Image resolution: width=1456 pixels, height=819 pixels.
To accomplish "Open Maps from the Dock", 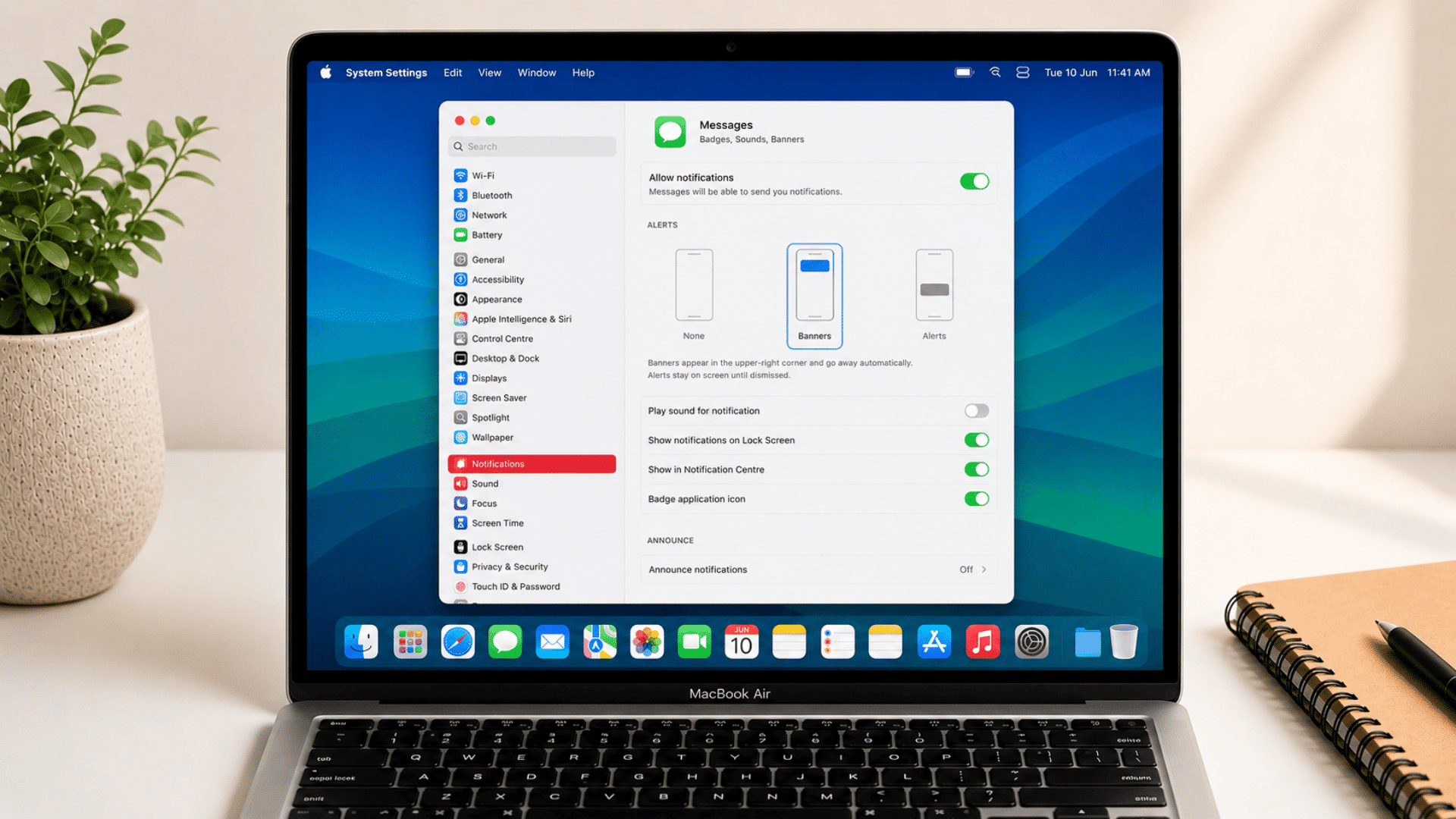I will coord(600,642).
